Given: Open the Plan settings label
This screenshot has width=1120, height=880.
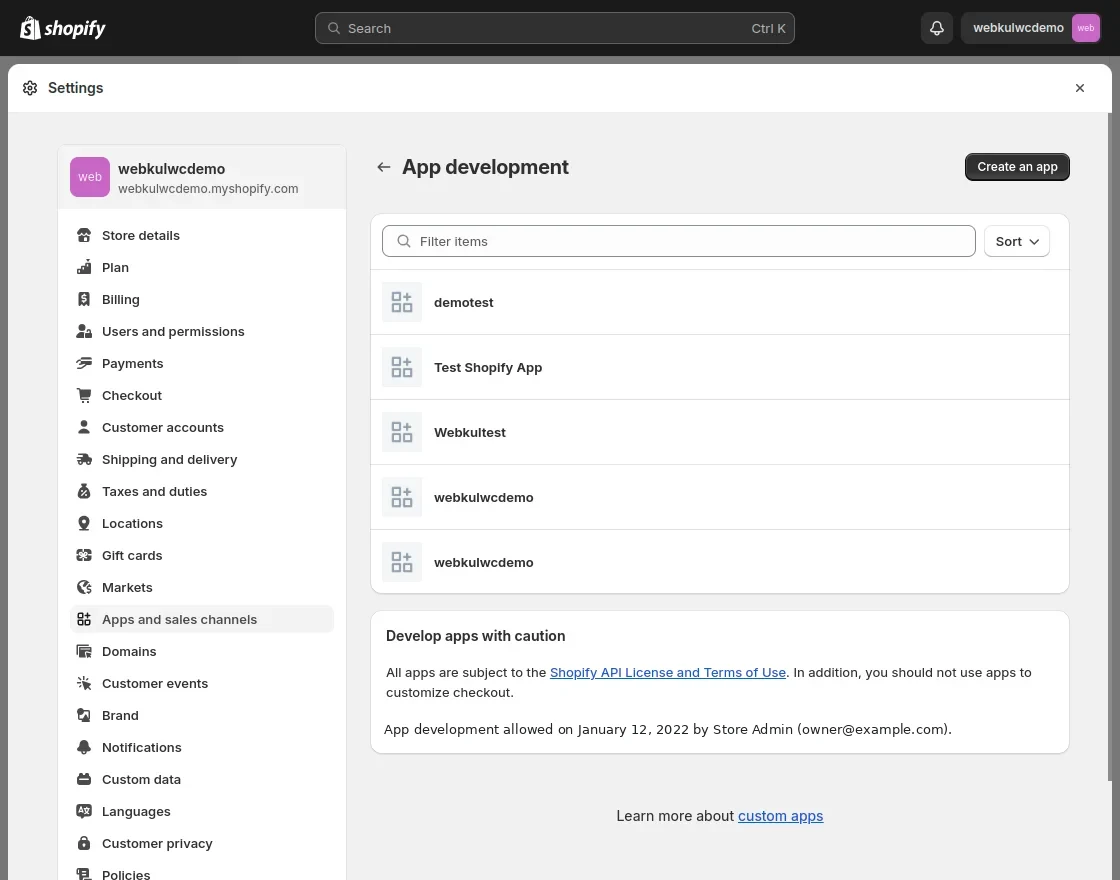Looking at the screenshot, I should pyautogui.click(x=116, y=267).
